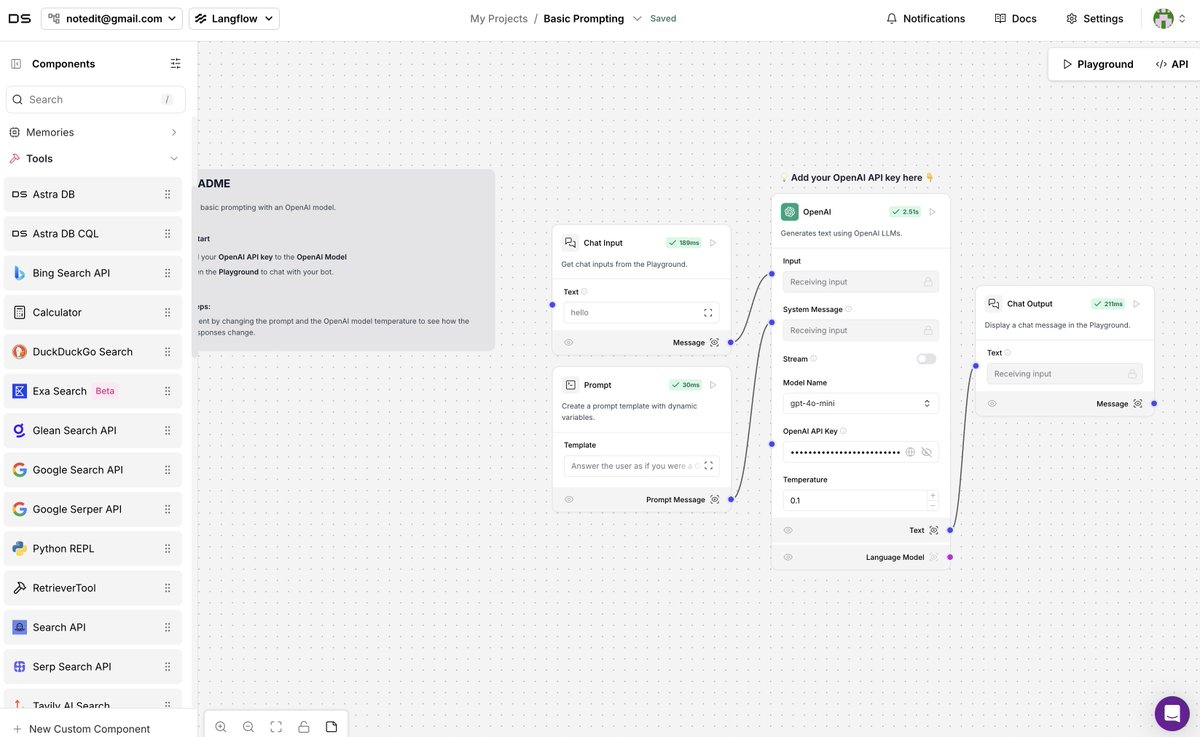Click info icon next to System Message
This screenshot has width=1200, height=737.
(x=849, y=310)
